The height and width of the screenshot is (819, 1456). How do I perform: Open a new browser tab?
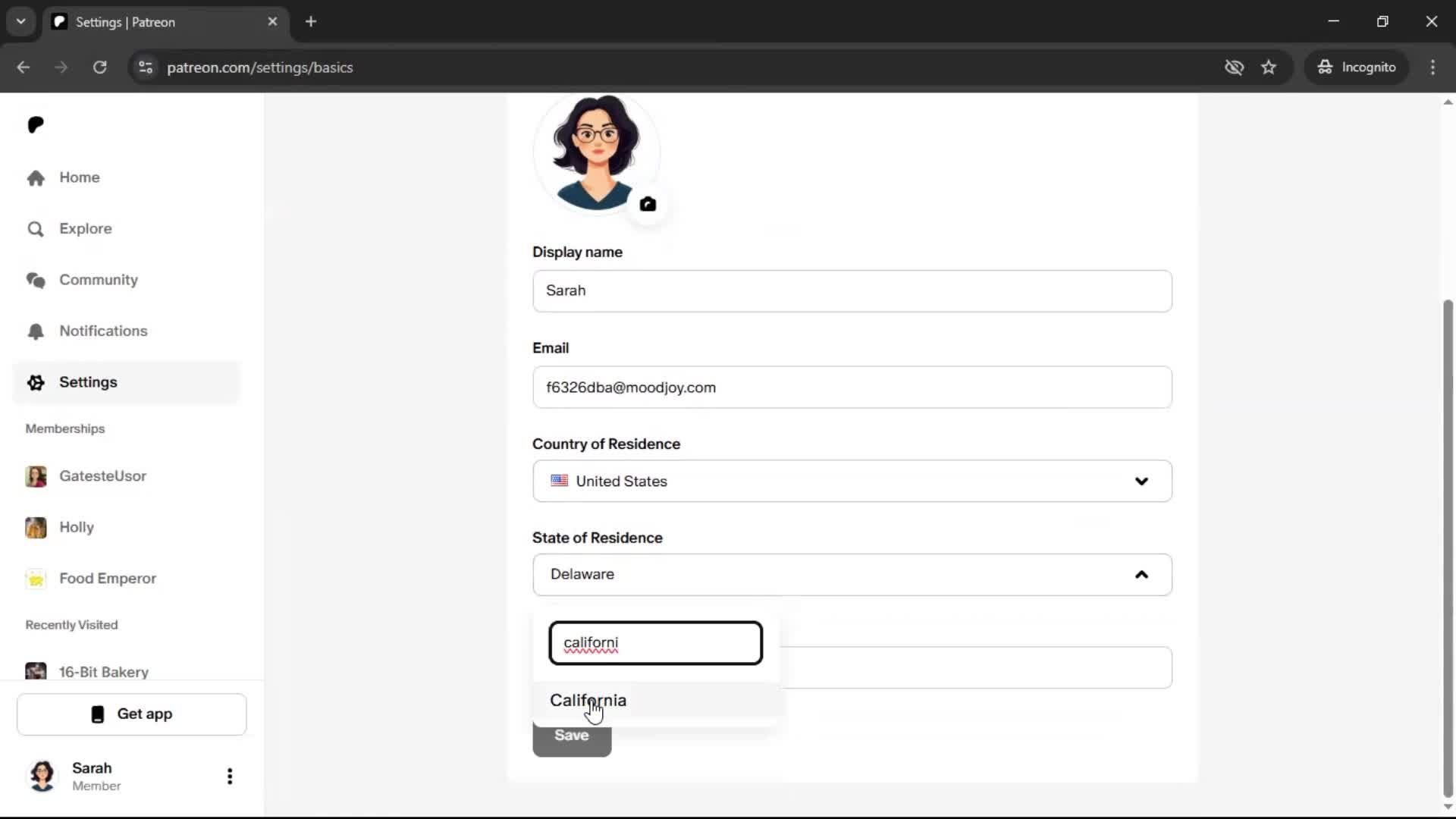click(x=311, y=22)
